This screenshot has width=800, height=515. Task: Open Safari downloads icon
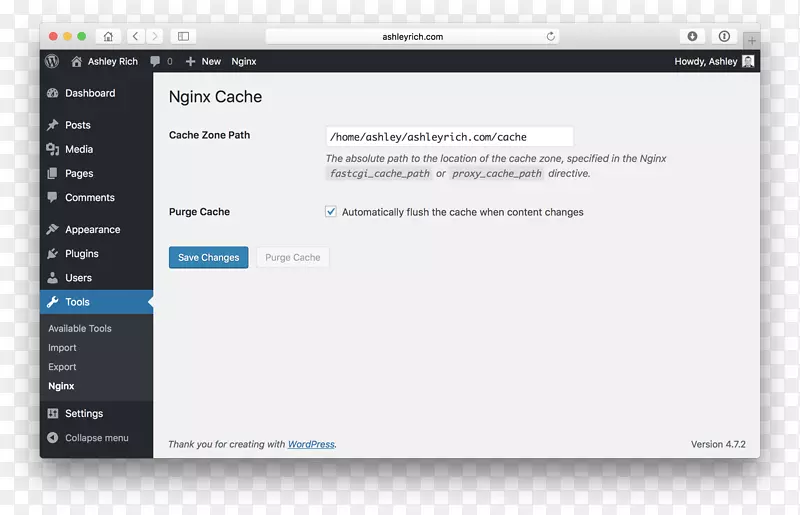coord(692,36)
